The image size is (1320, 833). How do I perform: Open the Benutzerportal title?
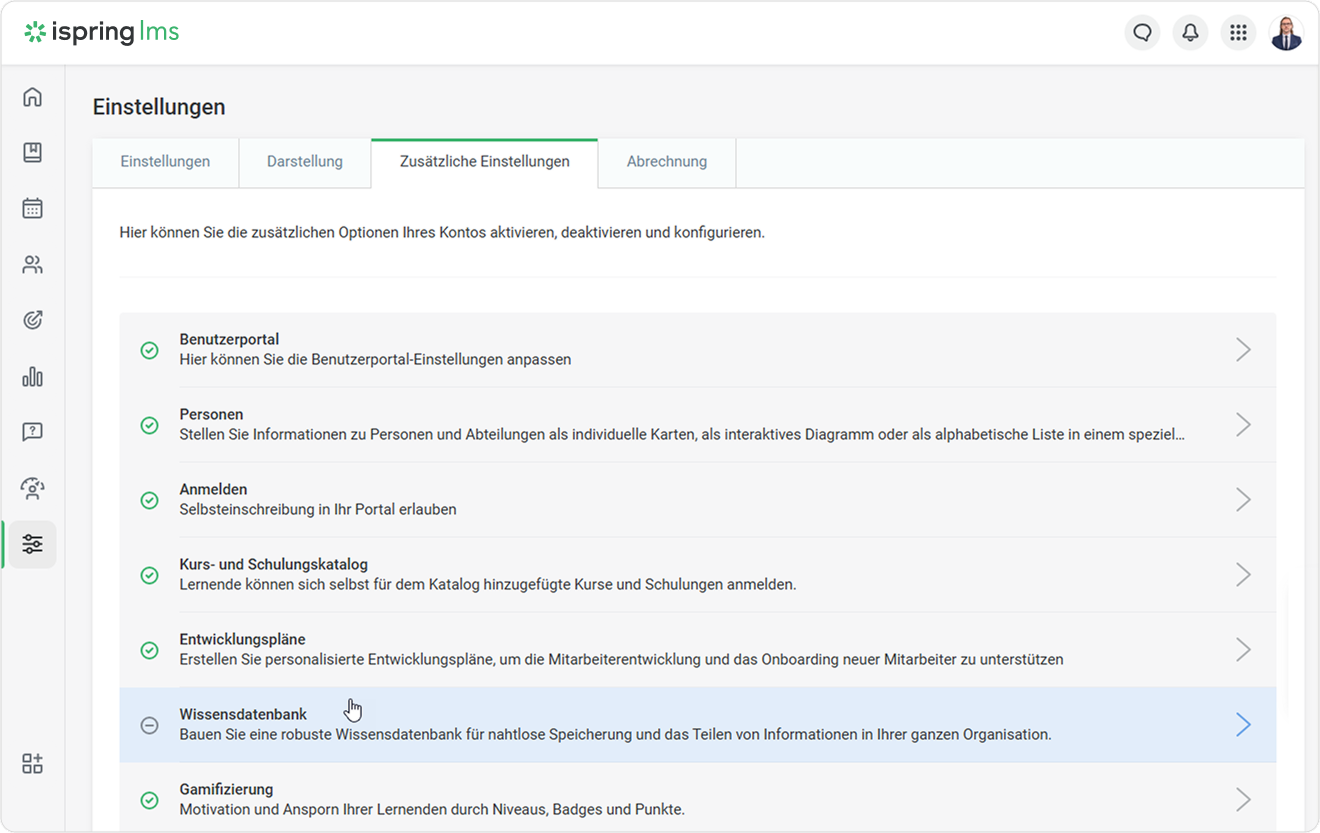point(229,340)
